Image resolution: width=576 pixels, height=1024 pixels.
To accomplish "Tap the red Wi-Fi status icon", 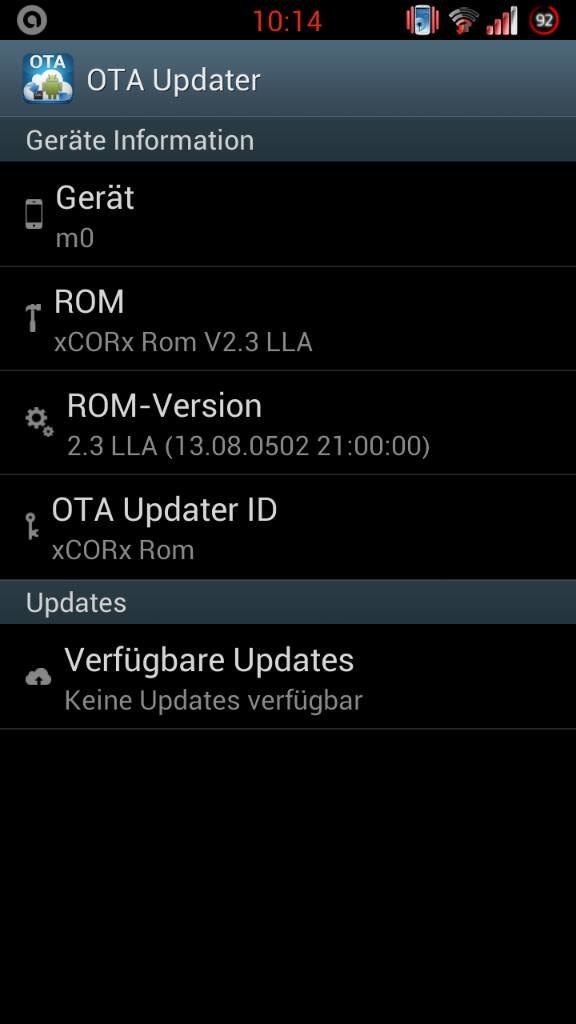I will point(464,20).
